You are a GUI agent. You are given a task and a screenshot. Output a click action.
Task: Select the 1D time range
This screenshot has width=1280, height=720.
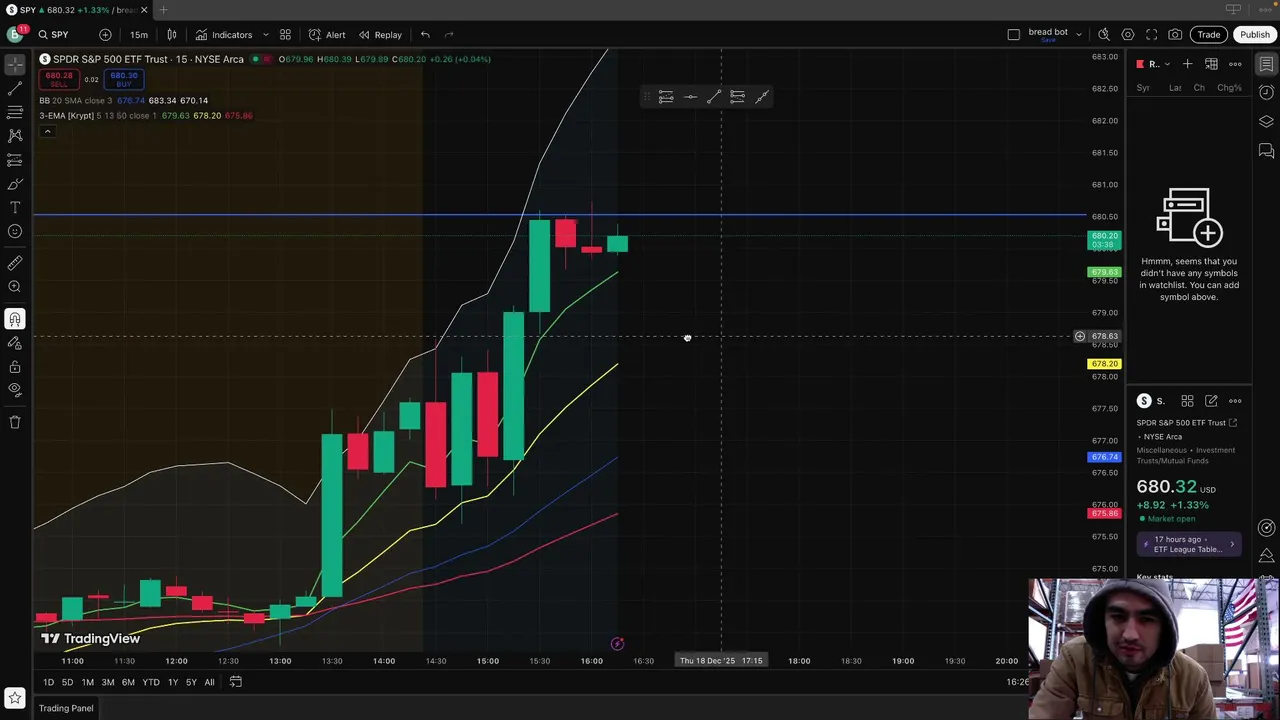[48, 682]
